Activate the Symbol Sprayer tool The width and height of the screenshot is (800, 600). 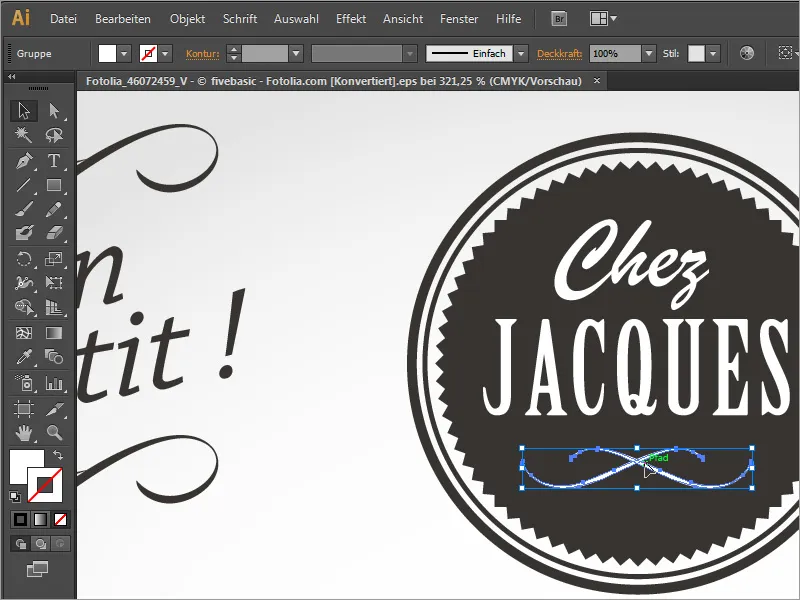(24, 383)
